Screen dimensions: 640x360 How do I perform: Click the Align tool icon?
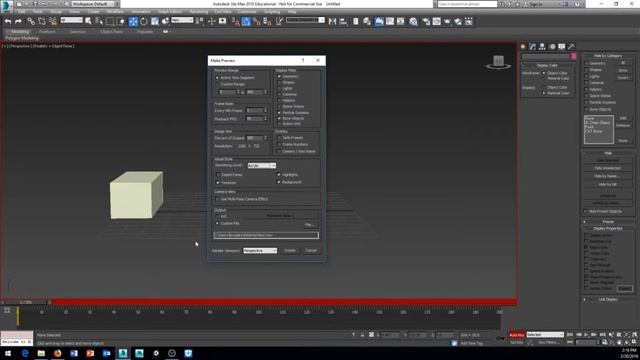click(x=343, y=21)
